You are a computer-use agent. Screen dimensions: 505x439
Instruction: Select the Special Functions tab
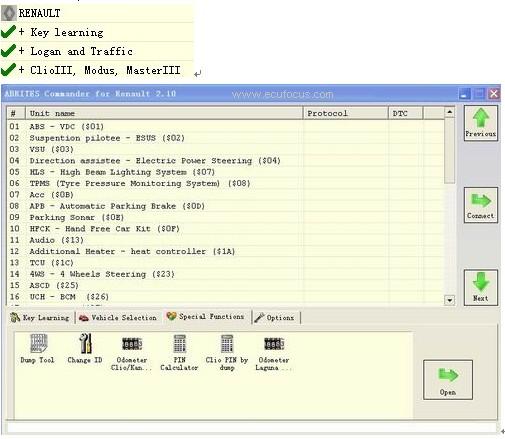click(x=206, y=316)
